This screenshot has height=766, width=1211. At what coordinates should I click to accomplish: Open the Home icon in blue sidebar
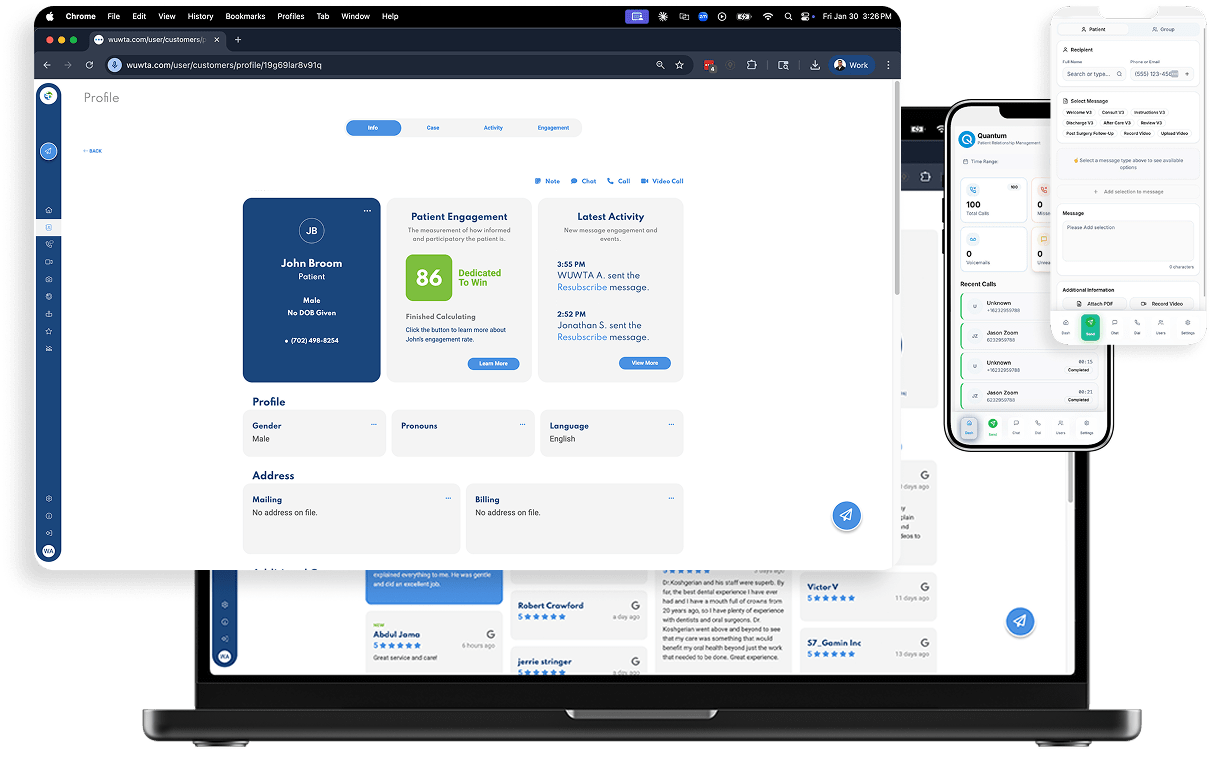[x=48, y=210]
